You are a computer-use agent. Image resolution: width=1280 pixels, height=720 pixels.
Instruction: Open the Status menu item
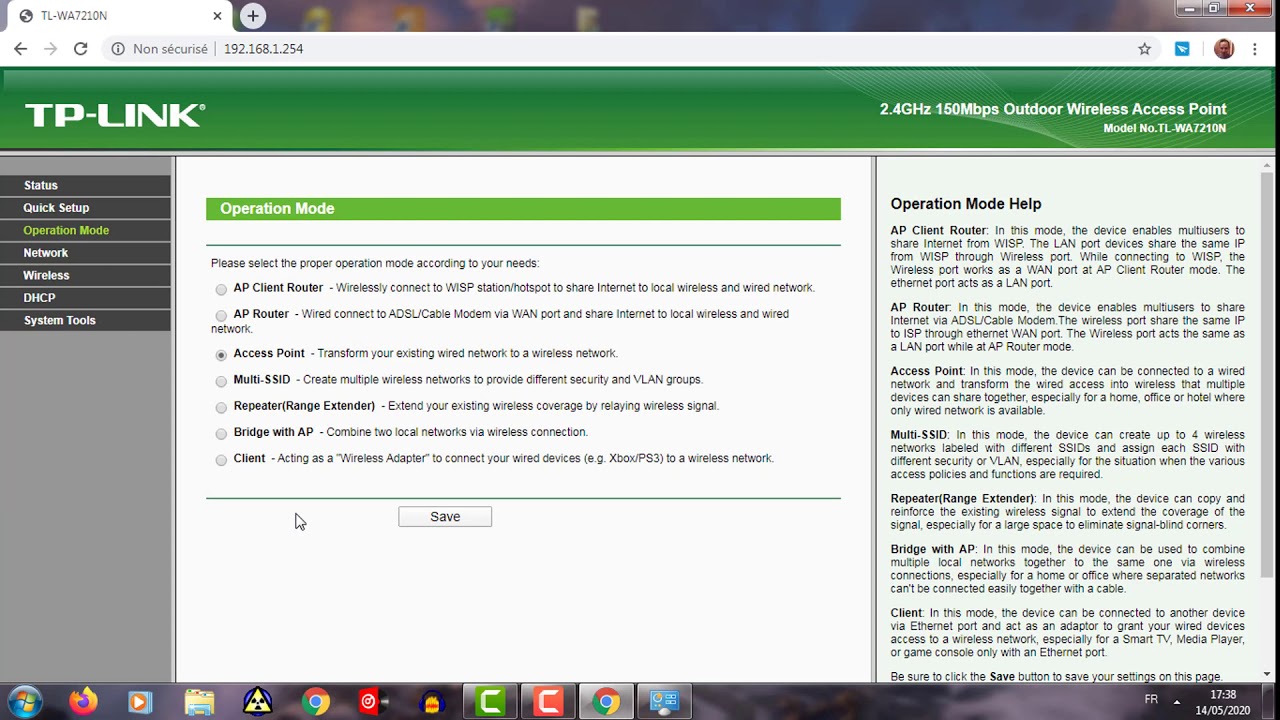(x=85, y=185)
